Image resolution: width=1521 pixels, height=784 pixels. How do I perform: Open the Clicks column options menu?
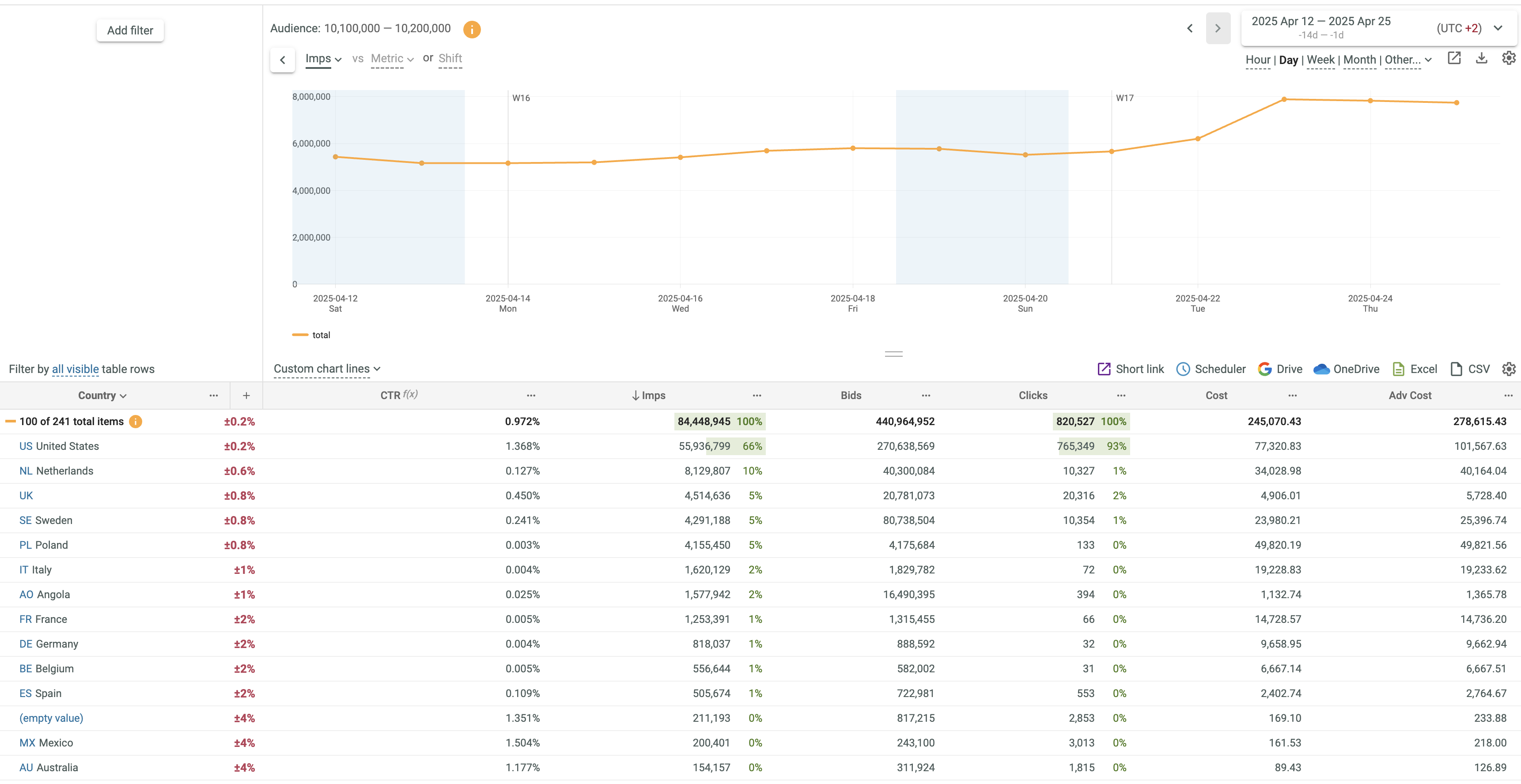click(x=1121, y=396)
